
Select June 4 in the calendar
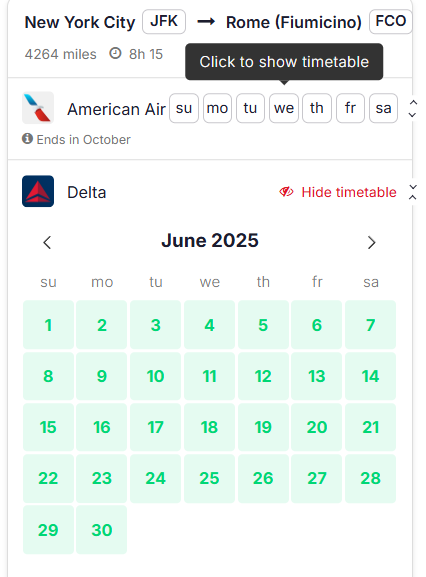tap(209, 325)
